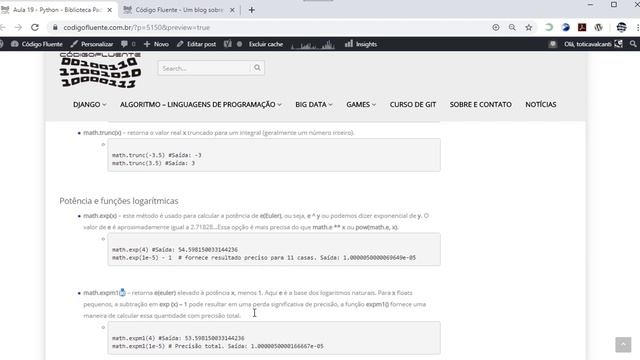Click the scroll-to-top arrow button

click(x=623, y=344)
